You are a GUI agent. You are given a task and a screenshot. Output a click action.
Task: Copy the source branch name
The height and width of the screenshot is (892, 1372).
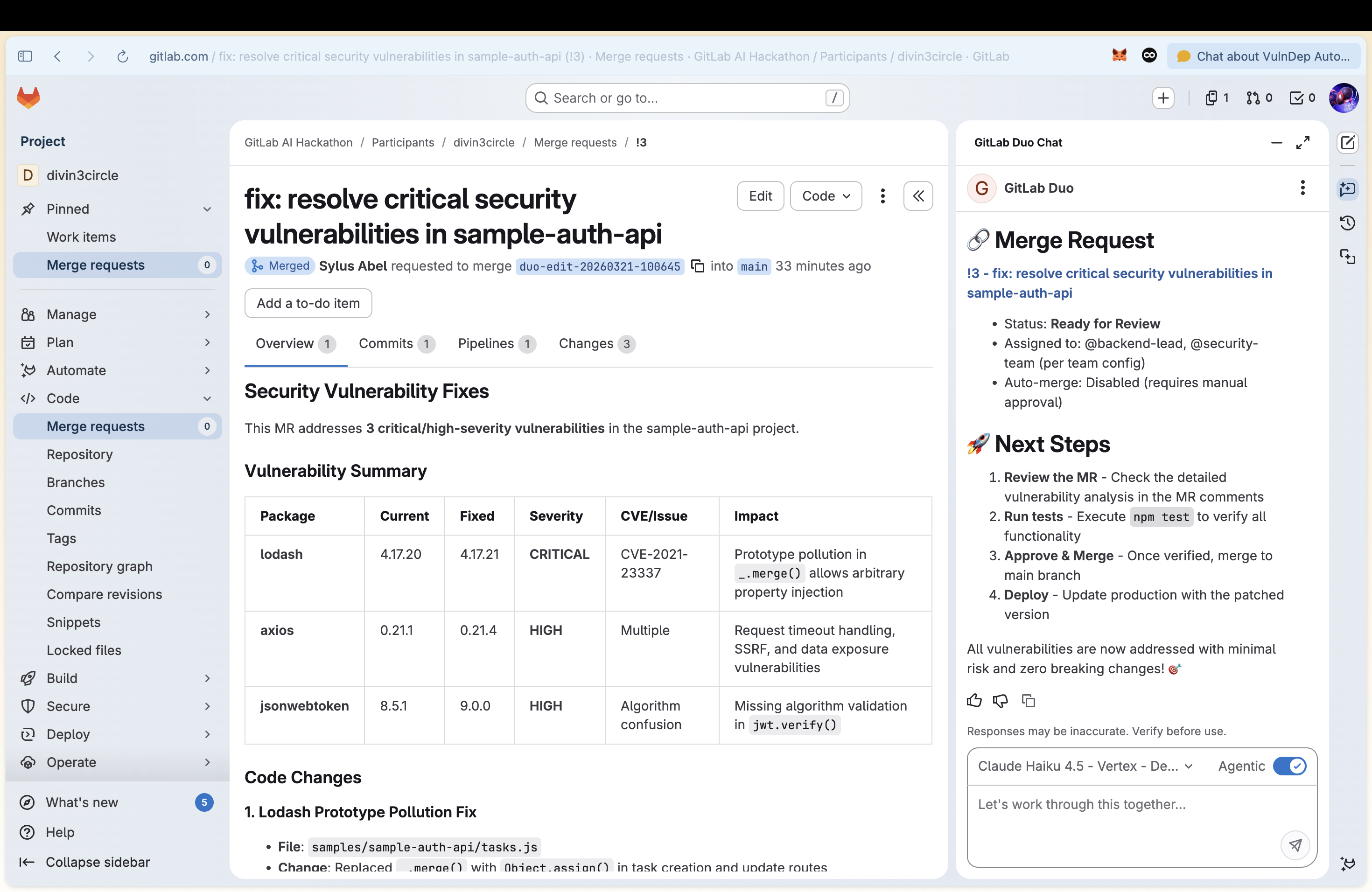(x=698, y=266)
